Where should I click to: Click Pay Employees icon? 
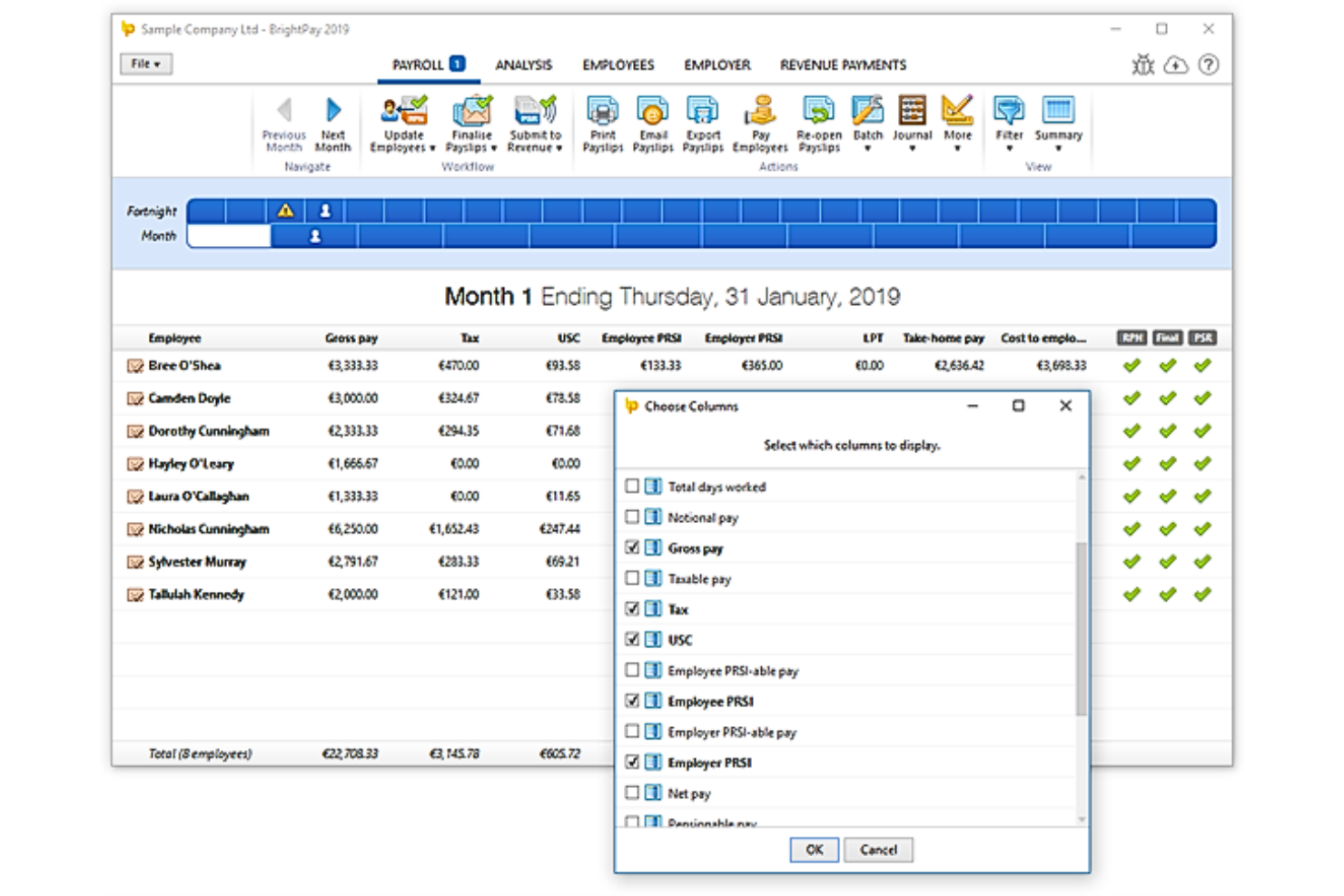point(760,111)
